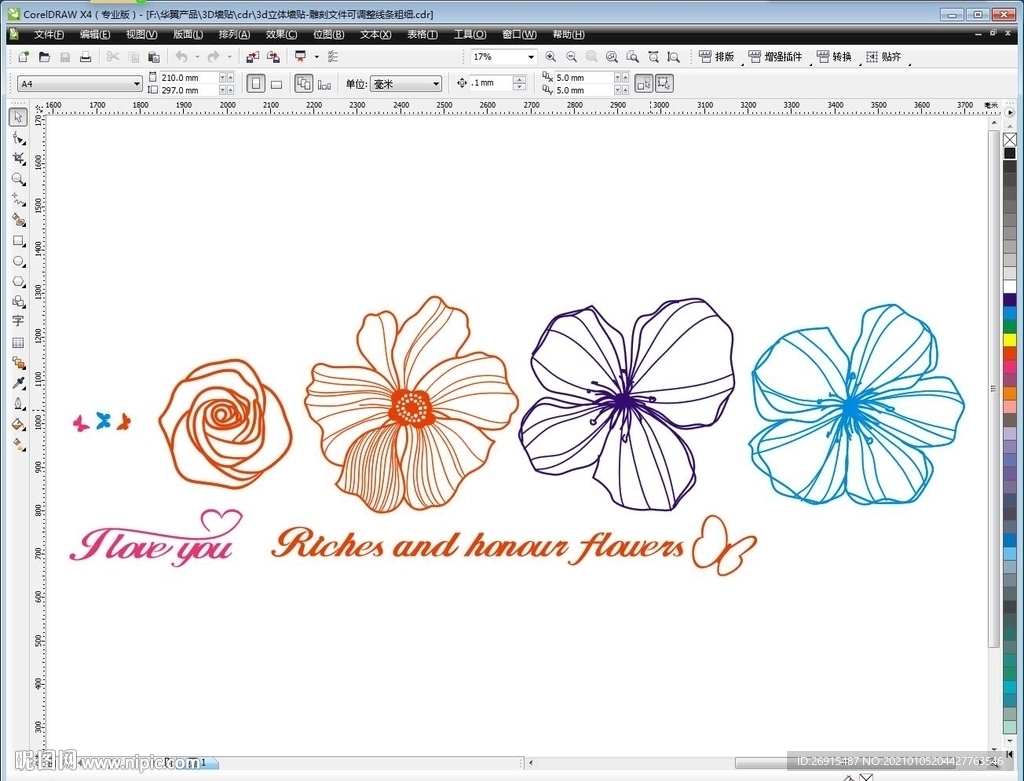Click the Print icon in toolbar
Viewport: 1024px width, 781px height.
point(86,58)
